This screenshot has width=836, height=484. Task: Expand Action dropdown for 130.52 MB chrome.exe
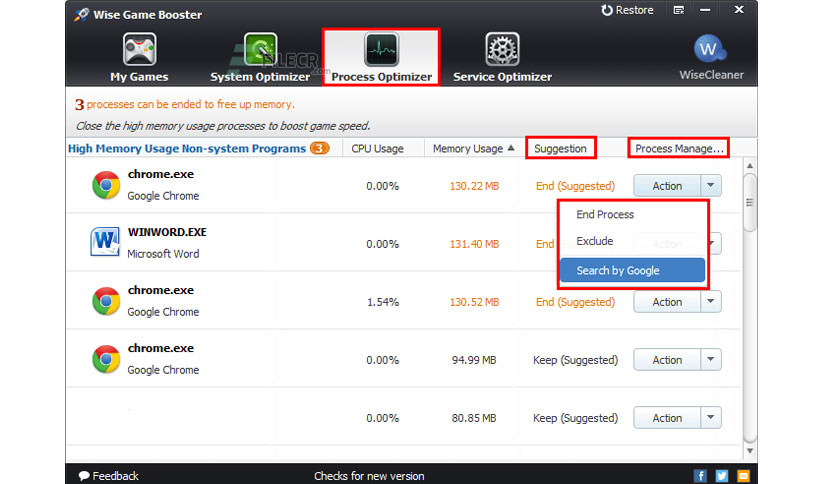point(710,302)
